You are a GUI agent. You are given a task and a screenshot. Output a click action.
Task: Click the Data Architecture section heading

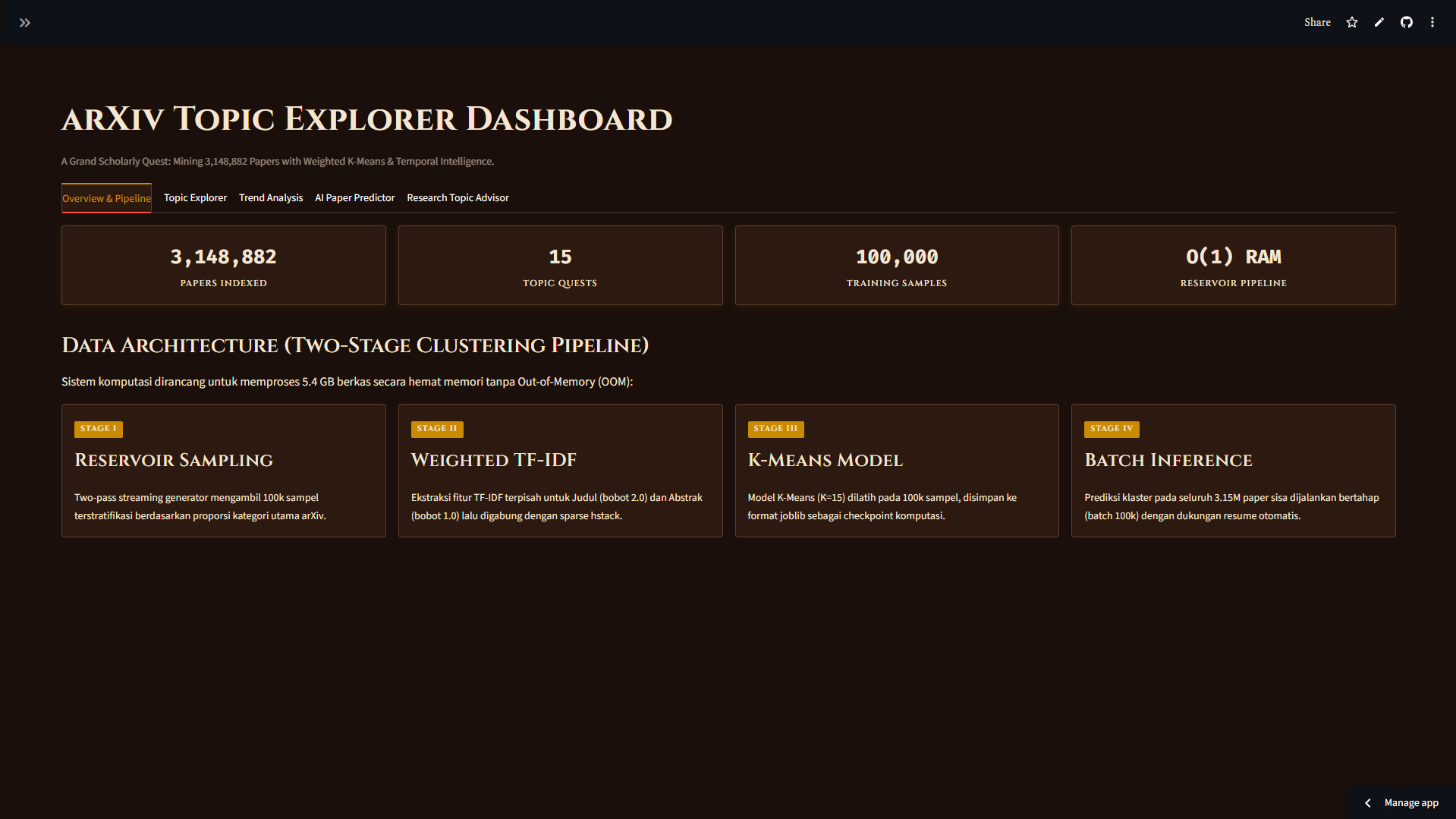[x=355, y=345]
